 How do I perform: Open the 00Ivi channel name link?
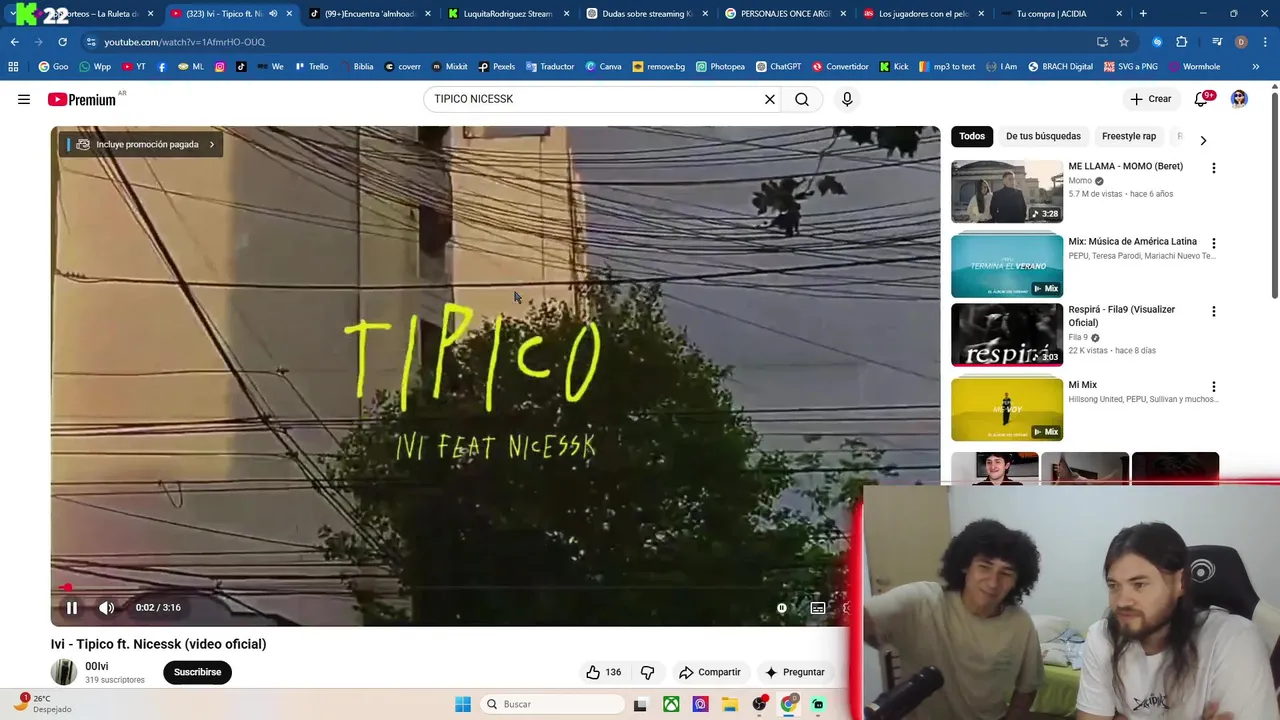pyautogui.click(x=97, y=666)
